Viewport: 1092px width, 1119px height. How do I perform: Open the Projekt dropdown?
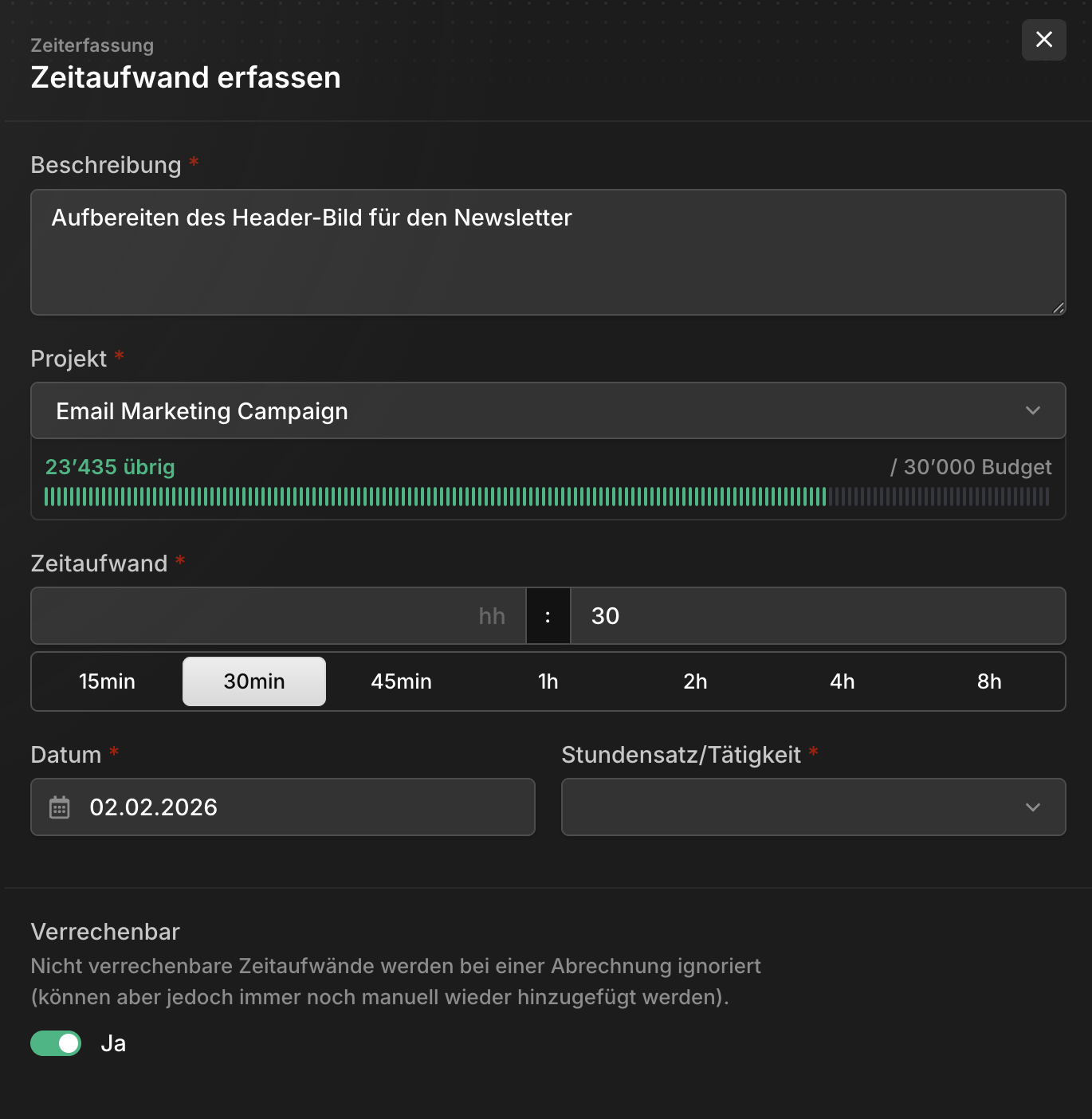point(548,410)
